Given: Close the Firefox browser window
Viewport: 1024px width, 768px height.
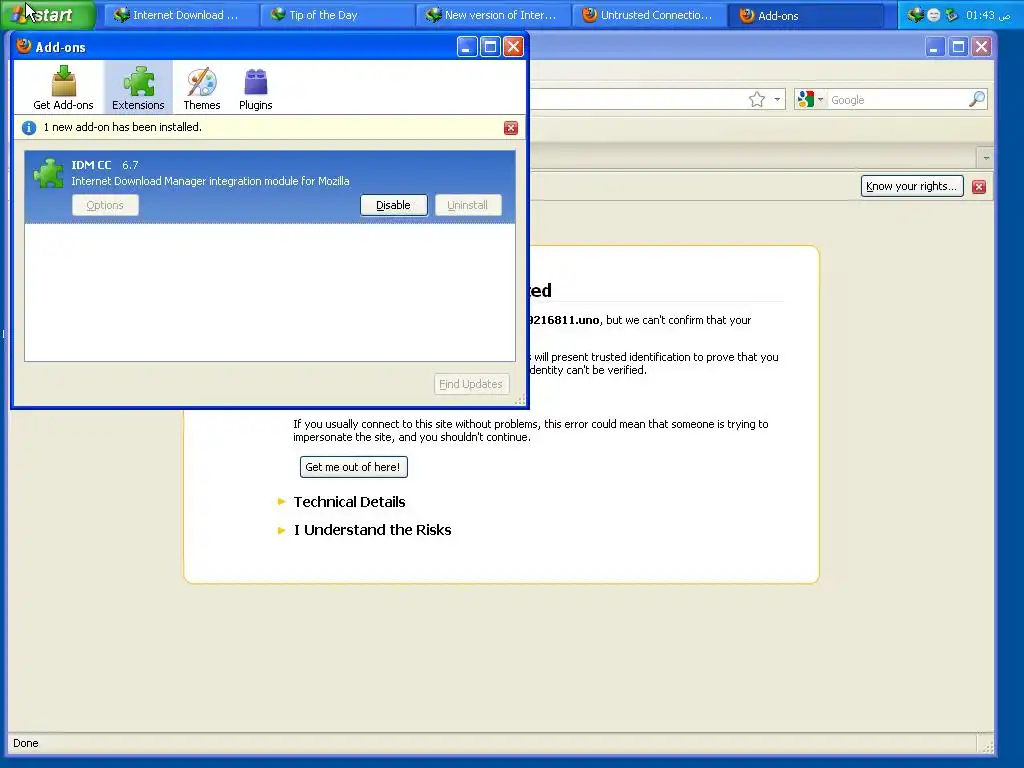Looking at the screenshot, I should click(982, 46).
